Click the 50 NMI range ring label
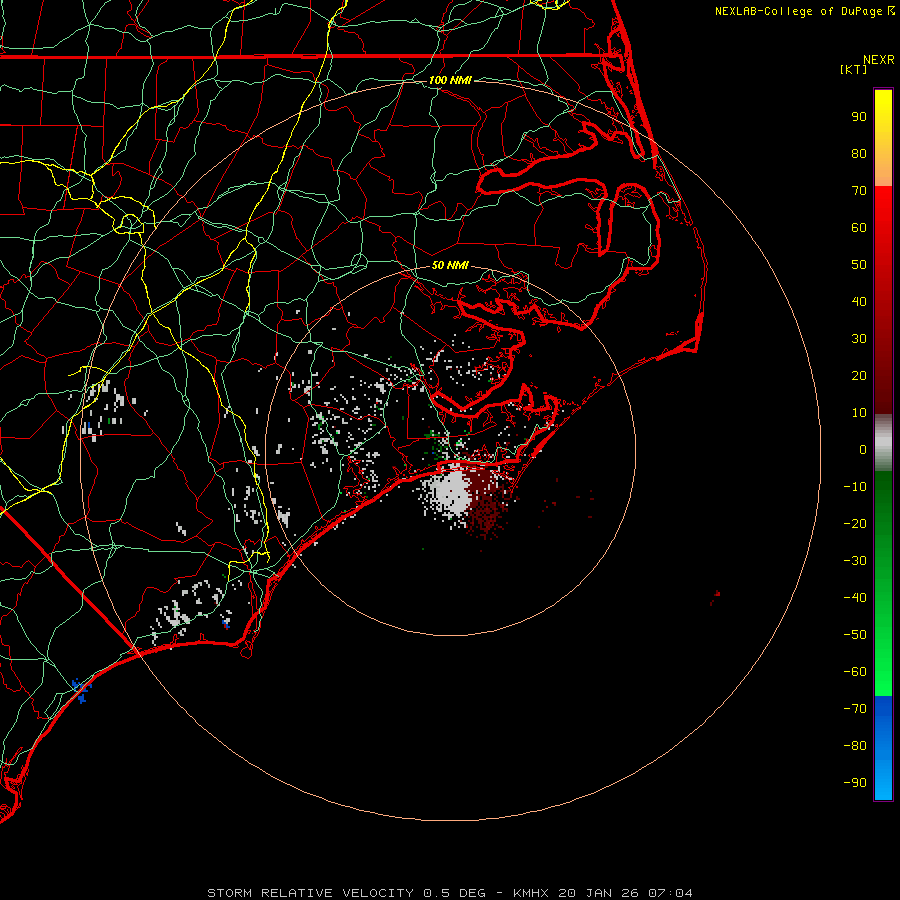 tap(450, 265)
